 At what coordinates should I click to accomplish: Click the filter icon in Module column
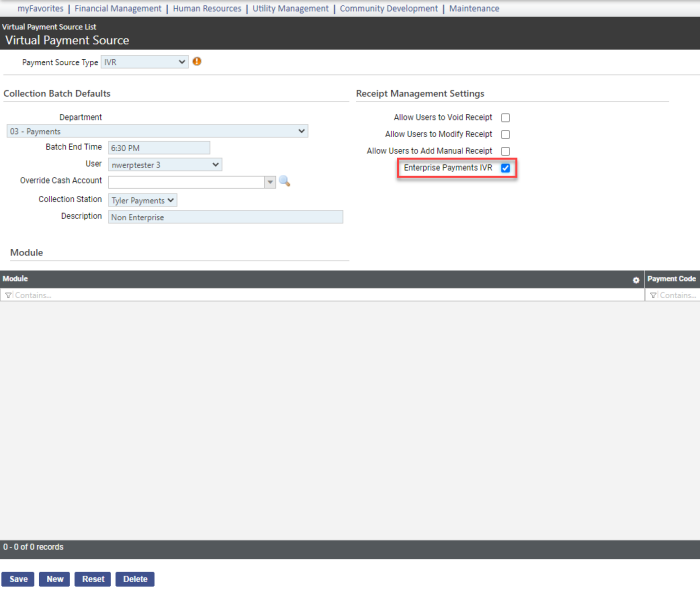coord(8,296)
